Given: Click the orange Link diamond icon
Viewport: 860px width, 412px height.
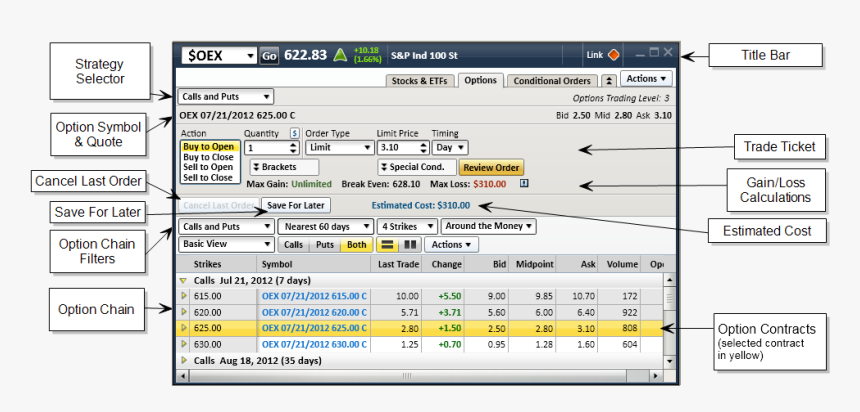Looking at the screenshot, I should (614, 55).
